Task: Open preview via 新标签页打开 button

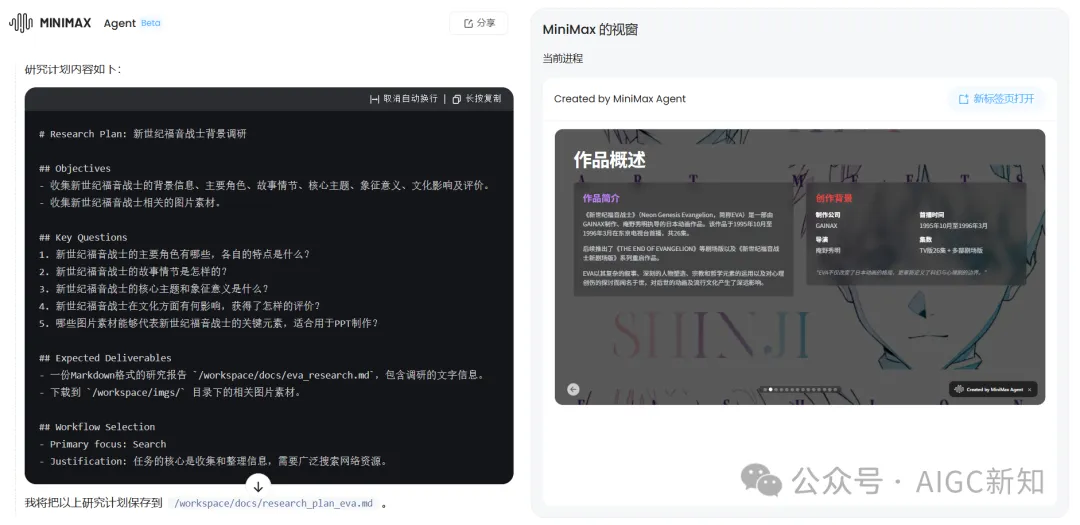Action: pos(996,99)
